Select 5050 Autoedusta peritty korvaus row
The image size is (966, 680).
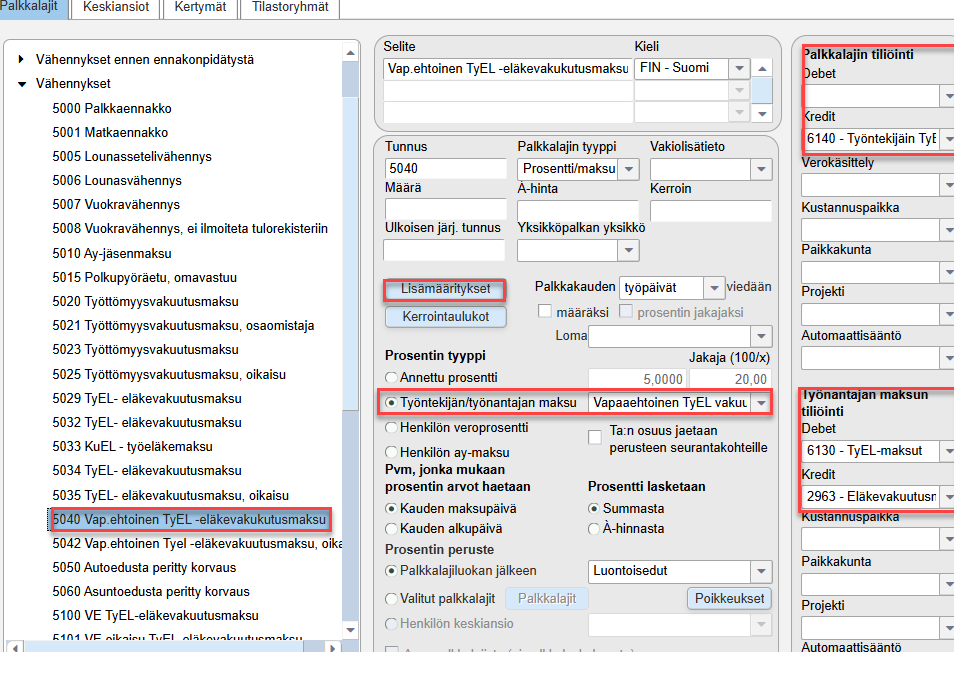click(x=144, y=567)
